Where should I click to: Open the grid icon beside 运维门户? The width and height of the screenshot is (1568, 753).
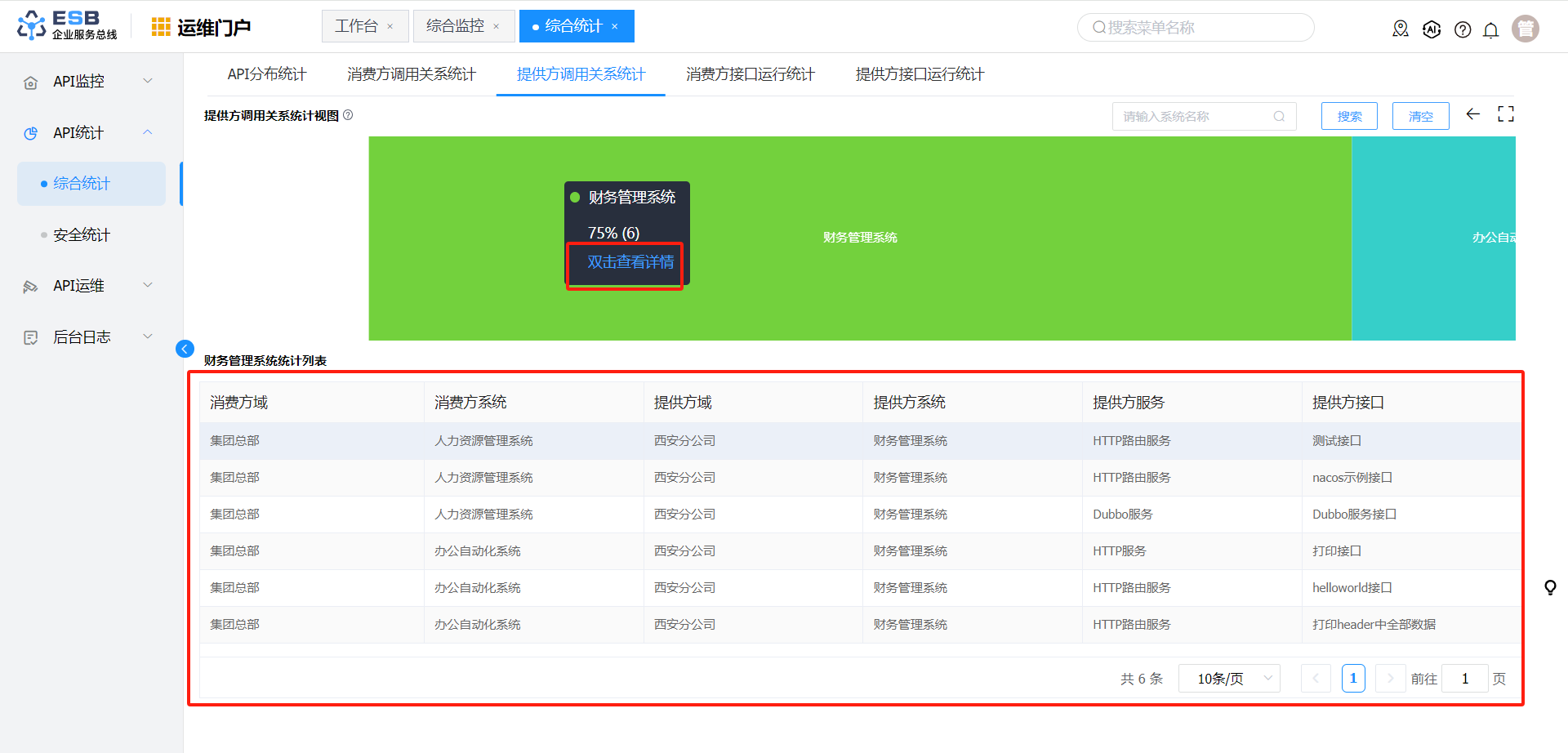point(161,27)
